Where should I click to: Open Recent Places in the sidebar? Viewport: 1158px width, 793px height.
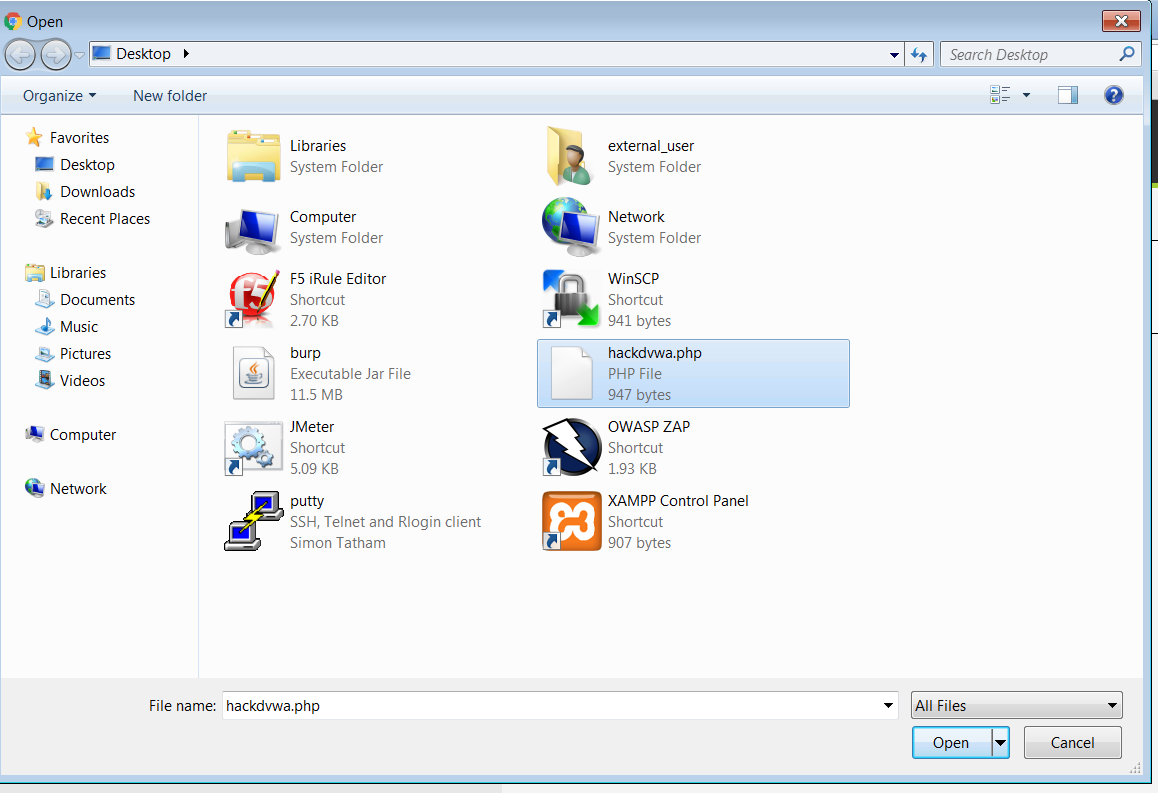105,219
